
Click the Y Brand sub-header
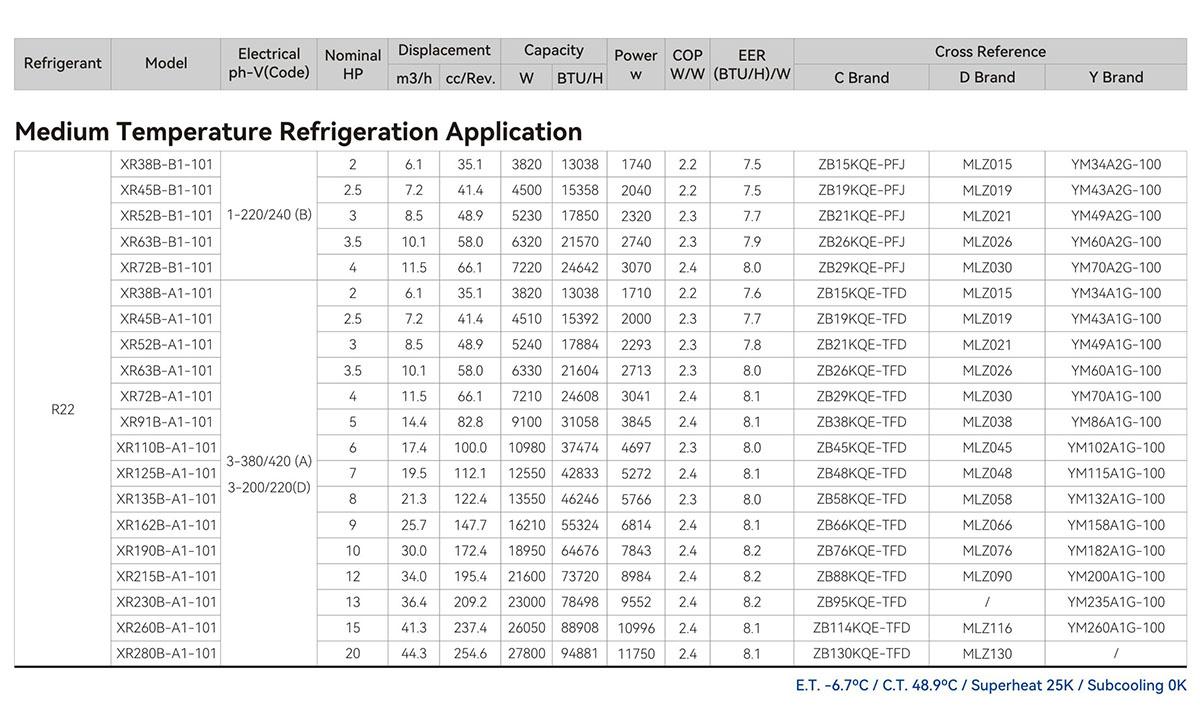[x=1116, y=78]
